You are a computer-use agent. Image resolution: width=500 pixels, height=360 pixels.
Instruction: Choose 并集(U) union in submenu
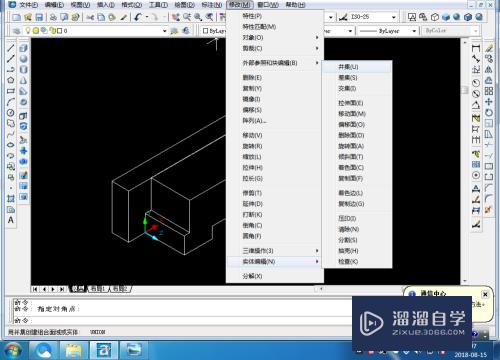(357, 67)
